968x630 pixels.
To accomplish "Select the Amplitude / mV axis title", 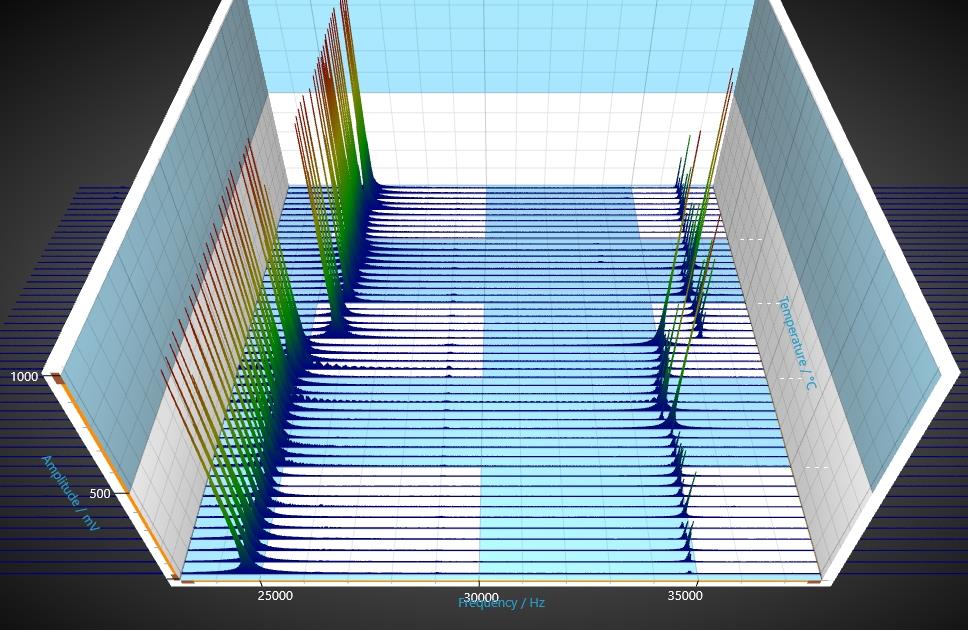I will pos(70,492).
